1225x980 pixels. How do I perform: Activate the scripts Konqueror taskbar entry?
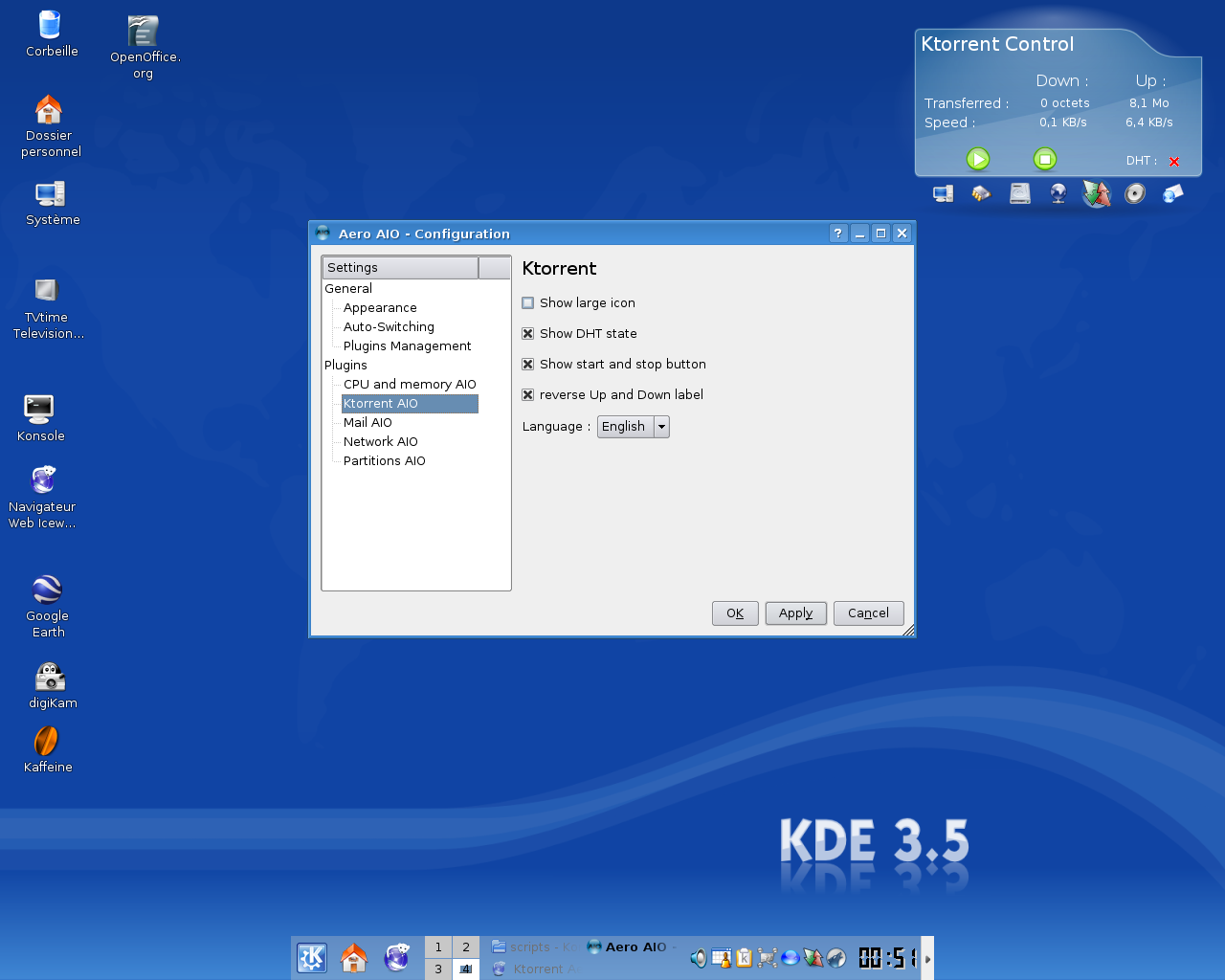[x=534, y=947]
